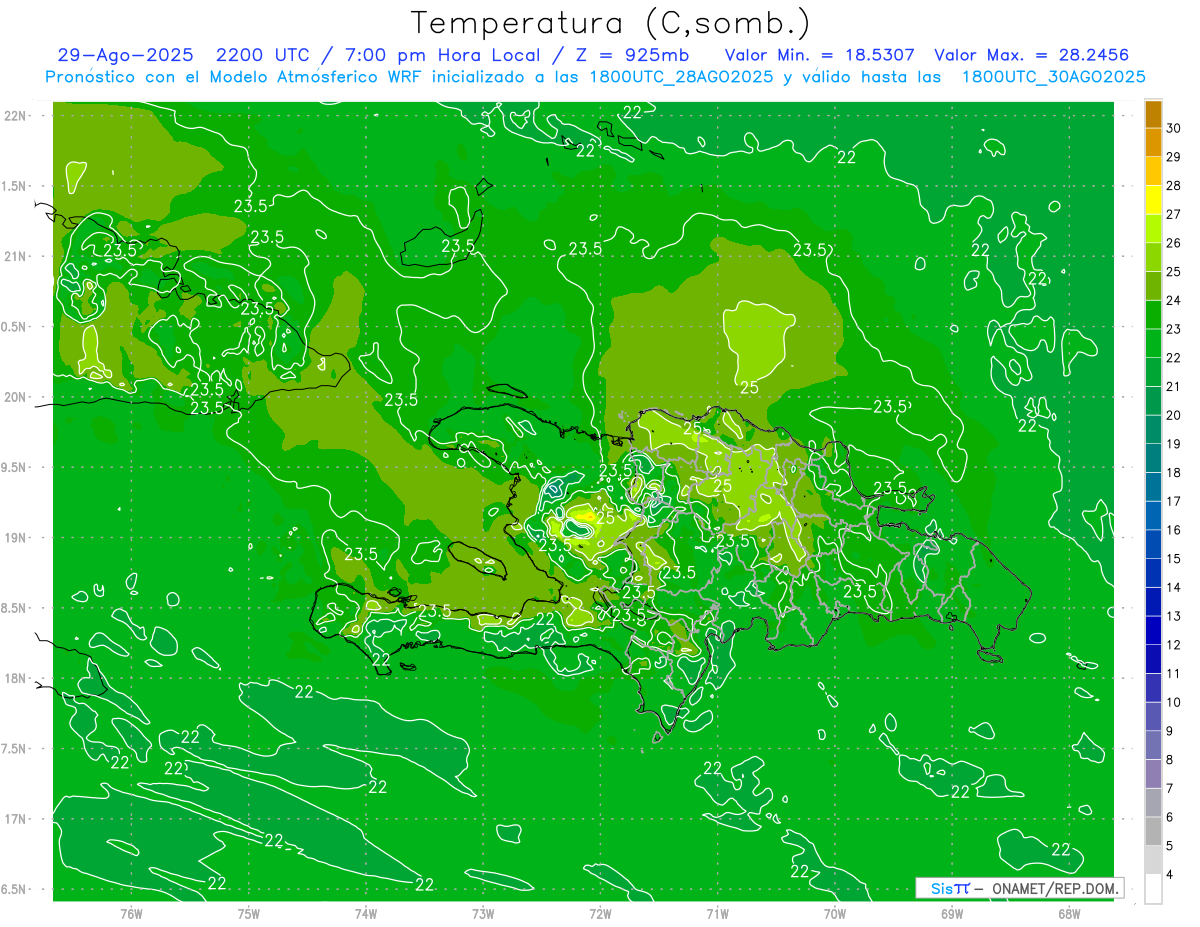1200x927 pixels.
Task: Click the "72W" longitude label
Action: tap(600, 914)
